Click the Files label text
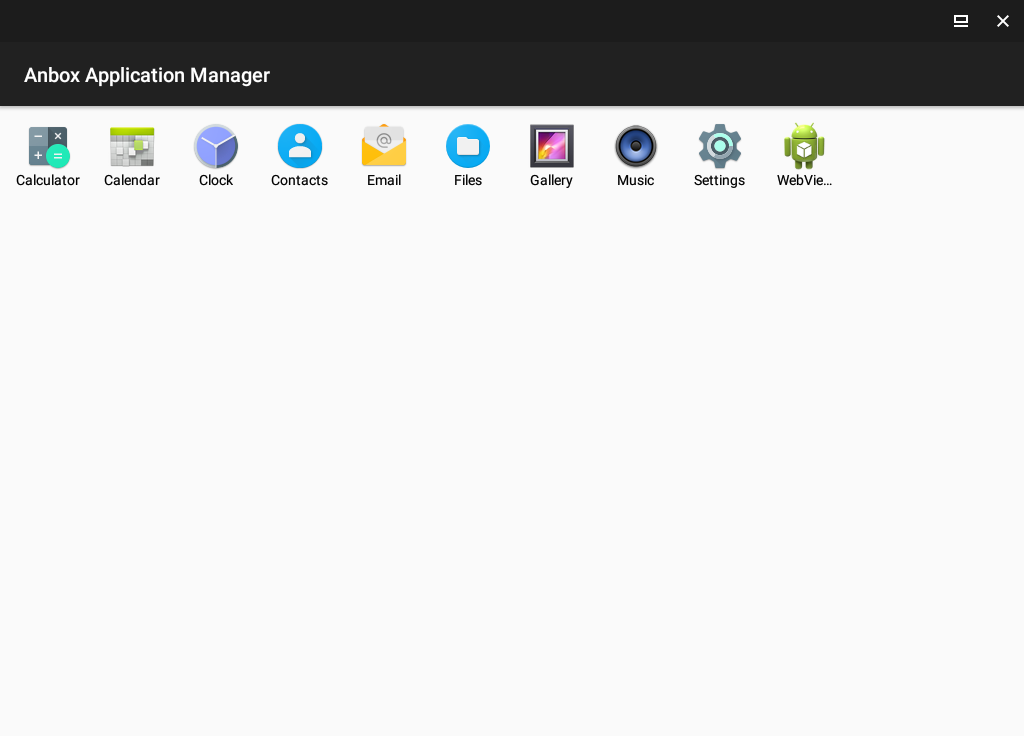Viewport: 1024px width, 736px height. (x=468, y=180)
